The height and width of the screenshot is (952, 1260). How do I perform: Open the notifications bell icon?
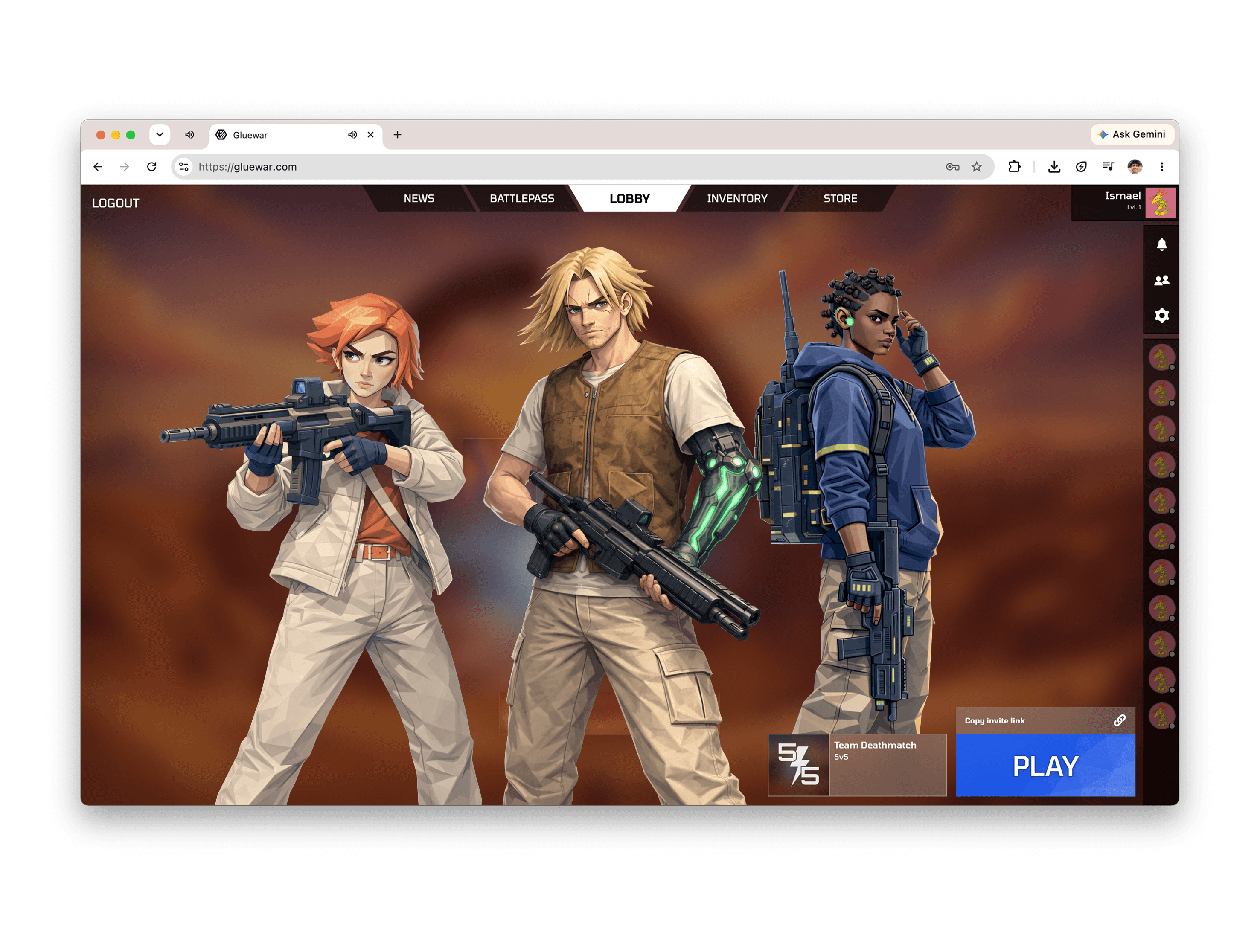[1161, 244]
